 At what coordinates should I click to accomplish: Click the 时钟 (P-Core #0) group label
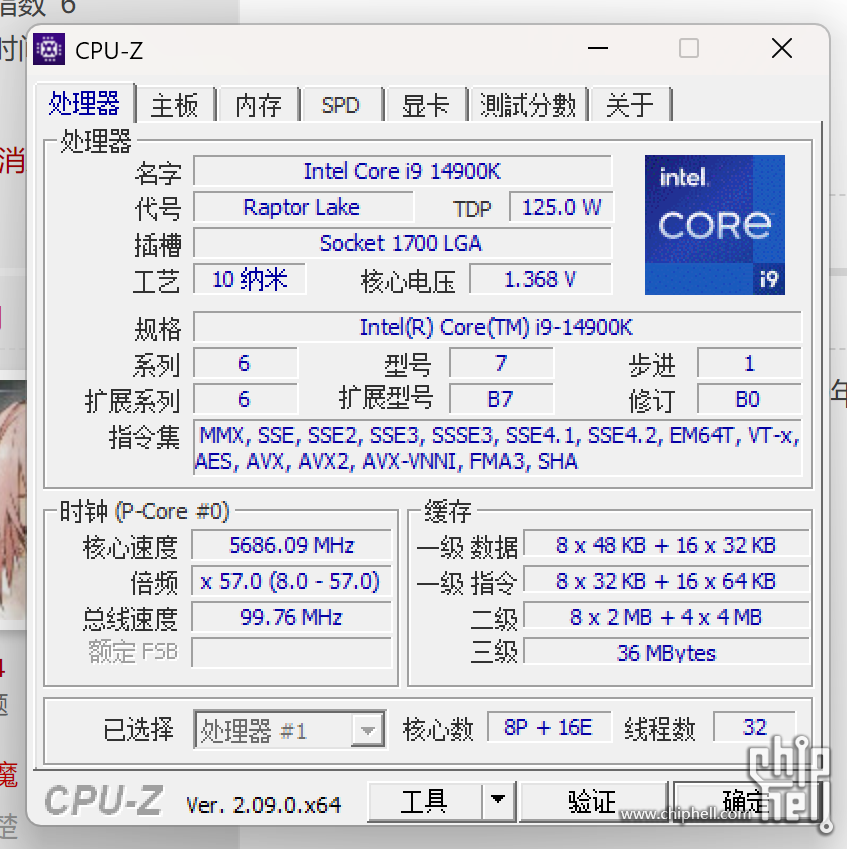coord(145,512)
